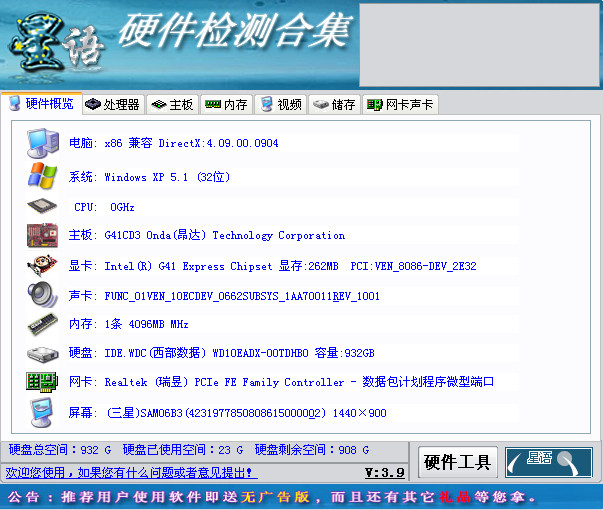Viewport: 603px width, 510px height.
Task: Click the 公告 announcement banner text
Action: [x=271, y=497]
